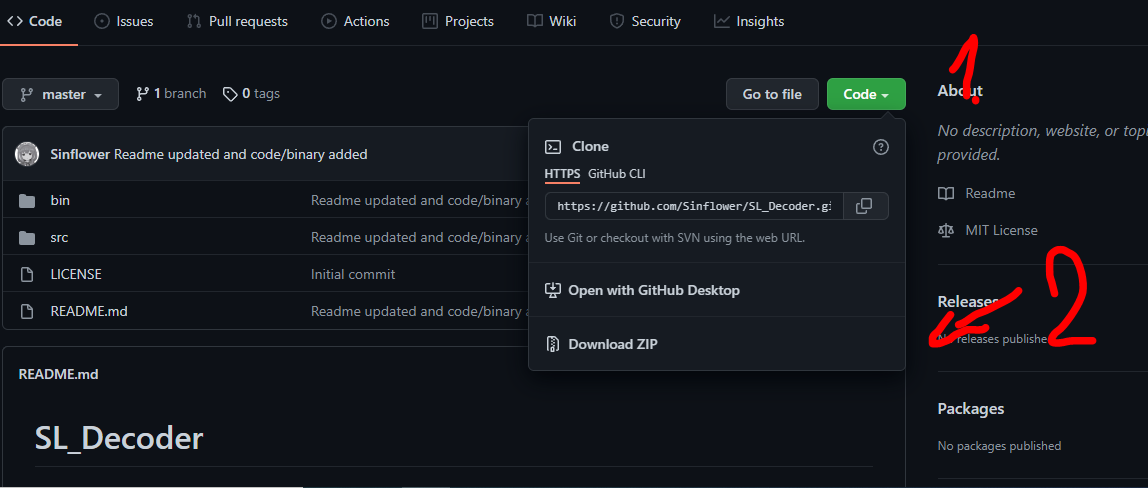Screen dimensions: 1148x488
Task: Click Open with GitHub Desktop
Action: (x=654, y=290)
